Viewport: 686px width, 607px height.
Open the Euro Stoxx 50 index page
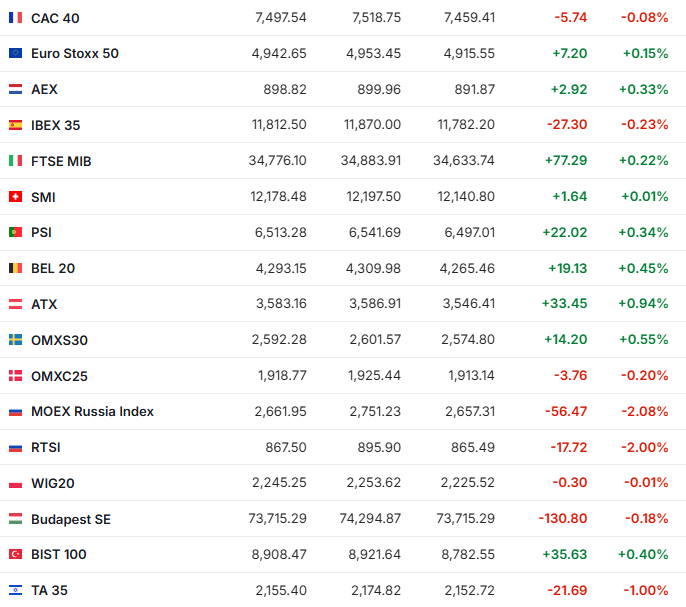pyautogui.click(x=75, y=53)
